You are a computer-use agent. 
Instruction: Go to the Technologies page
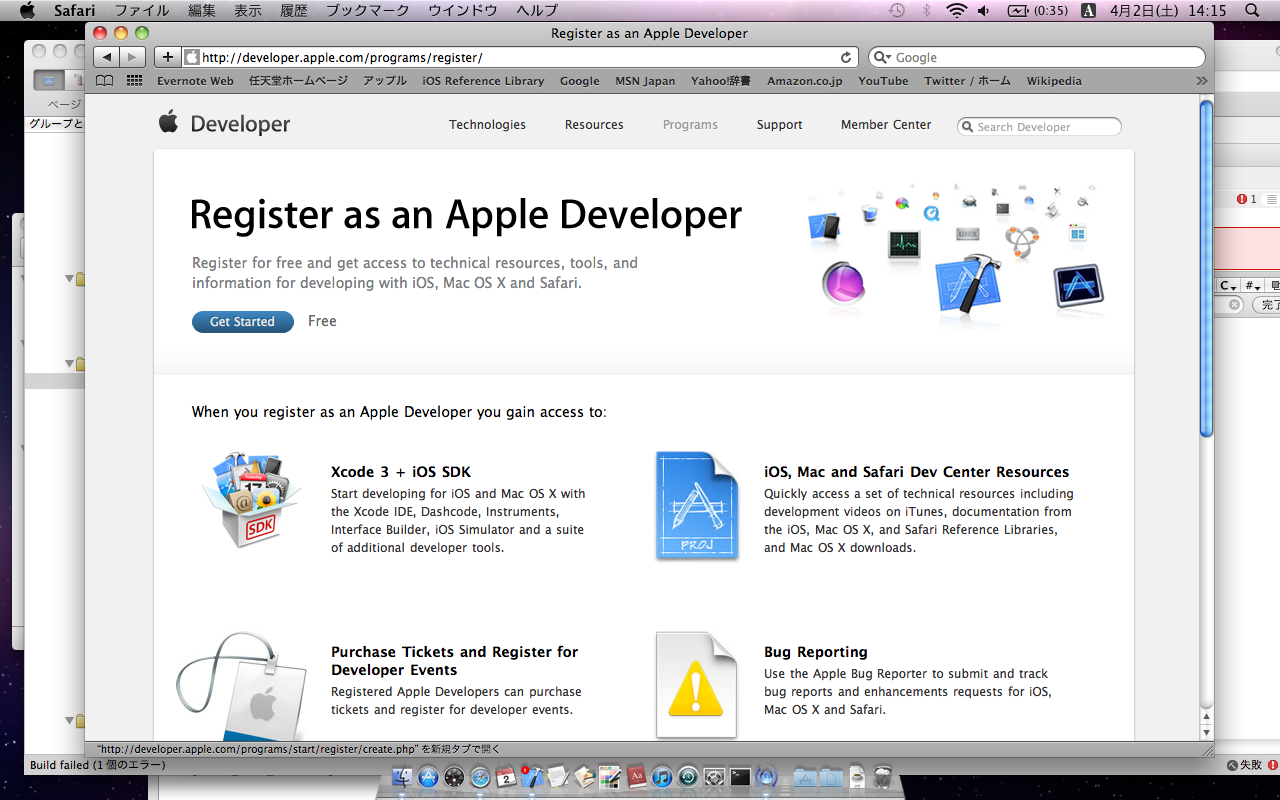pyautogui.click(x=487, y=125)
